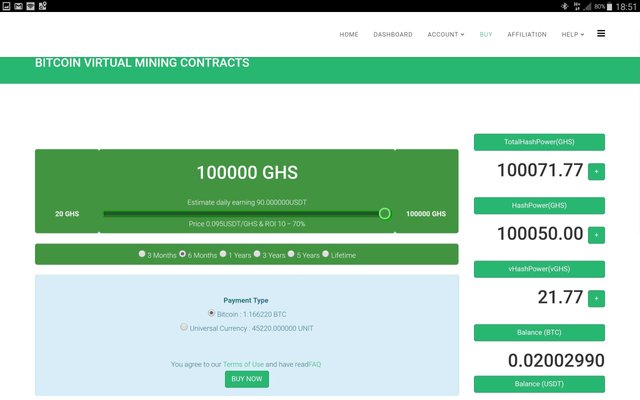Click the Estimate daily earning text

coord(247,202)
